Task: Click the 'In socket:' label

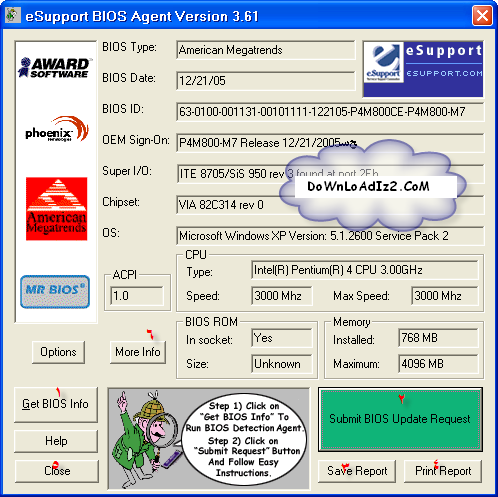Action: pyautogui.click(x=209, y=340)
